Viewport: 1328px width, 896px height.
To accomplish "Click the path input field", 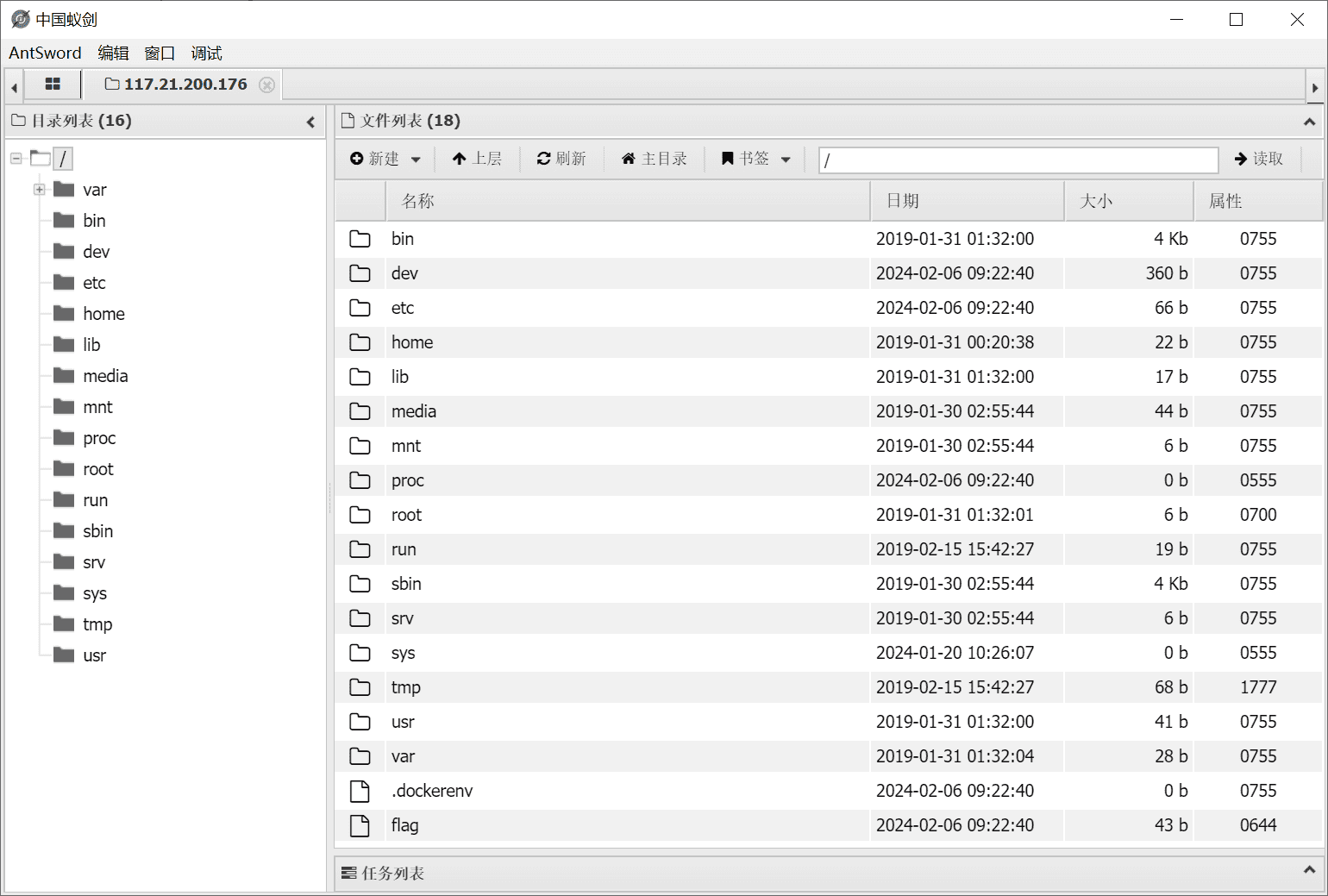I will click(x=1018, y=160).
